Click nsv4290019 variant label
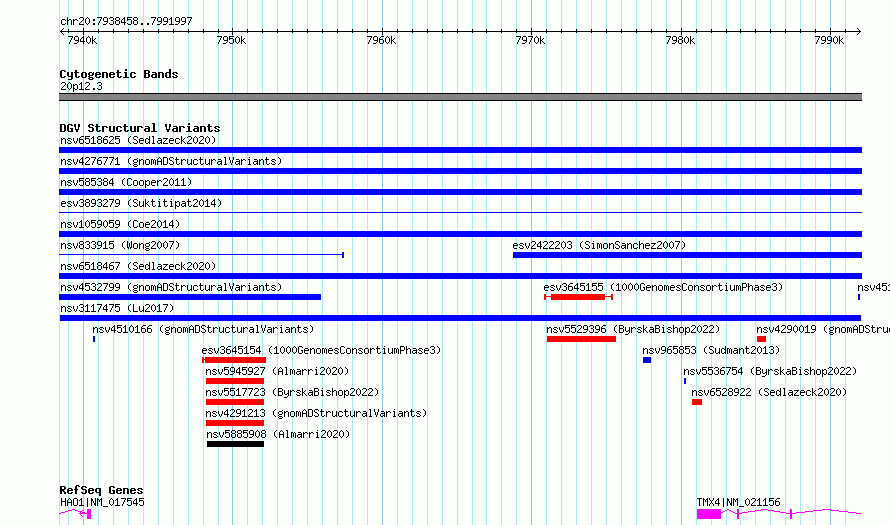890x525 pixels. point(823,329)
